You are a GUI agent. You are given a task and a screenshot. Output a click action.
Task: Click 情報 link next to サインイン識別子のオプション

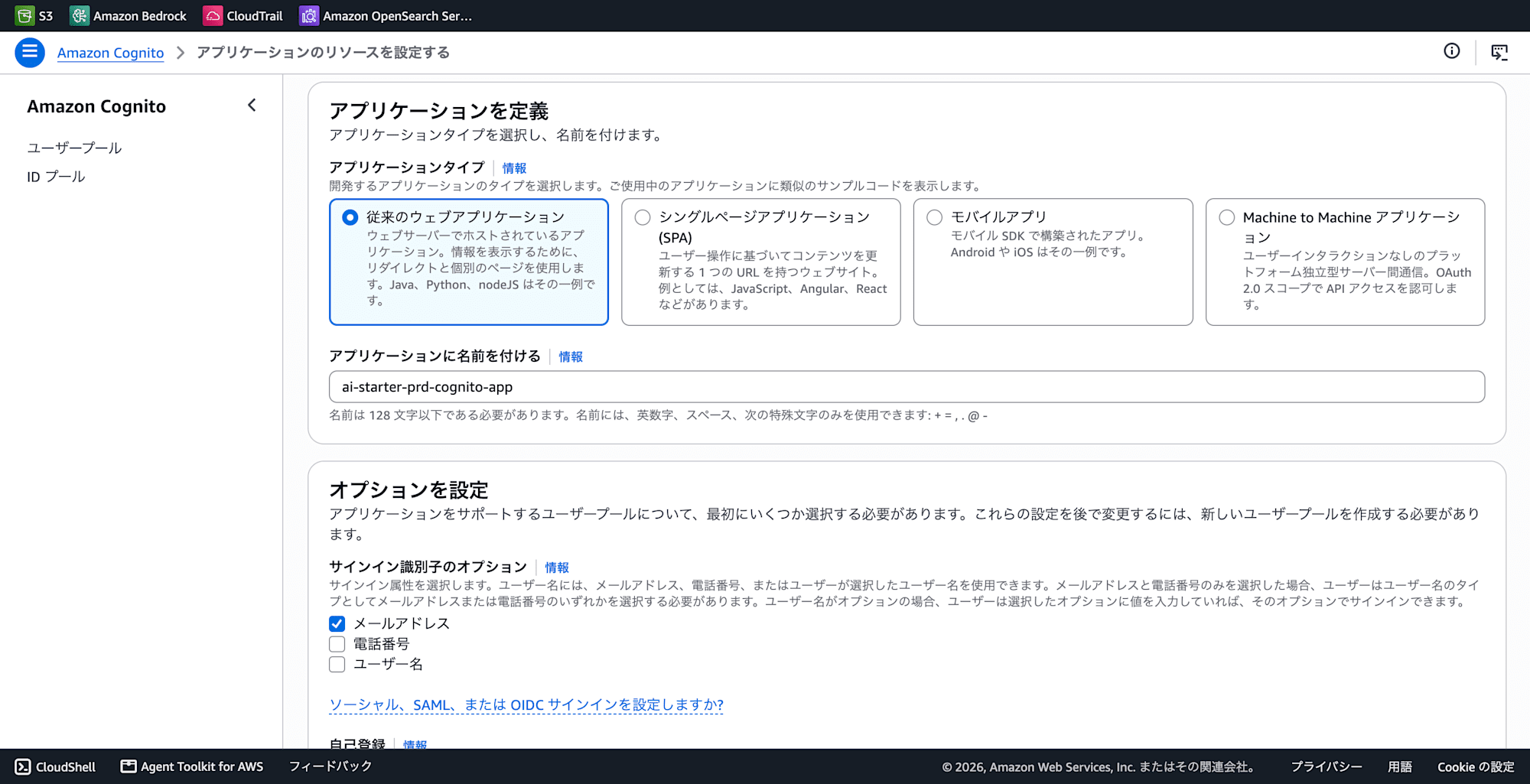(557, 568)
